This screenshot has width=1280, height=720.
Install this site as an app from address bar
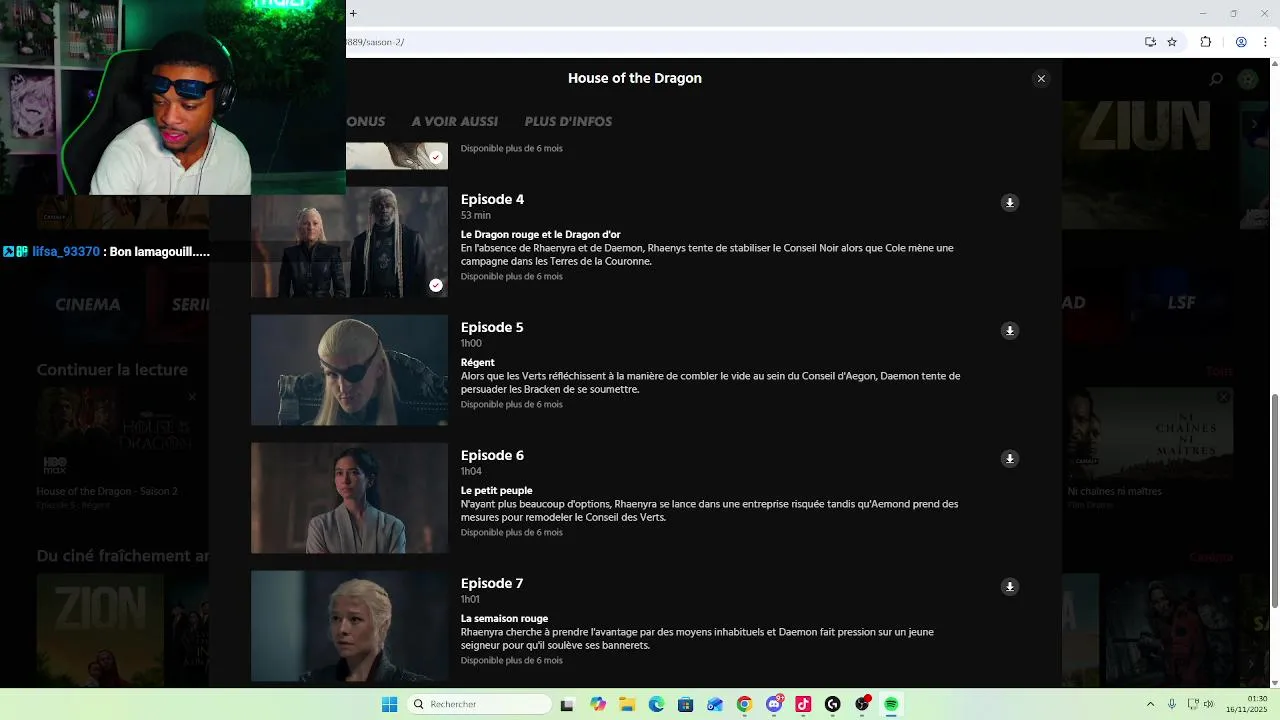tap(1150, 42)
